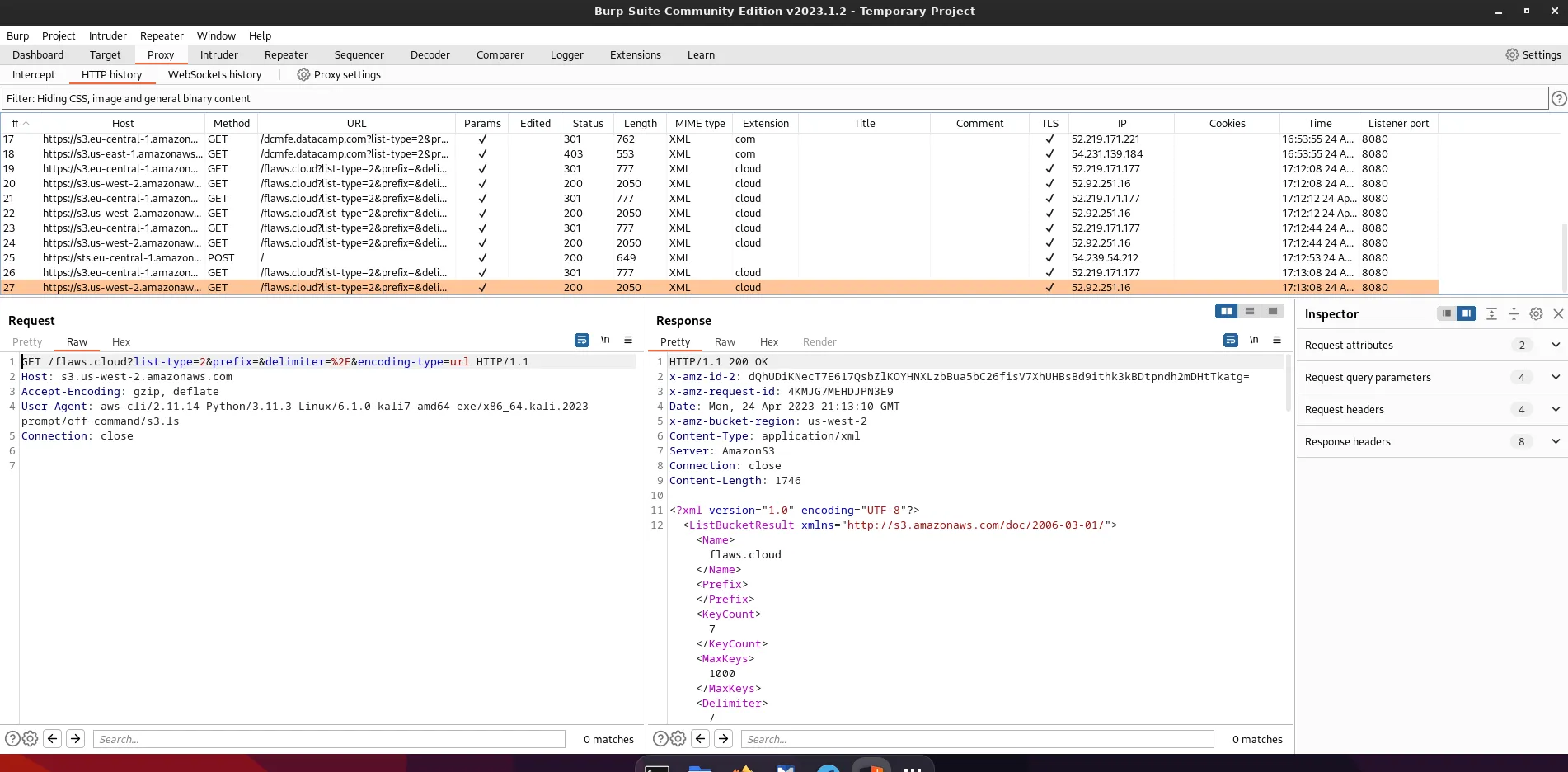Toggle response line wrap icon
Viewport: 1568px width, 772px height.
click(x=1231, y=340)
